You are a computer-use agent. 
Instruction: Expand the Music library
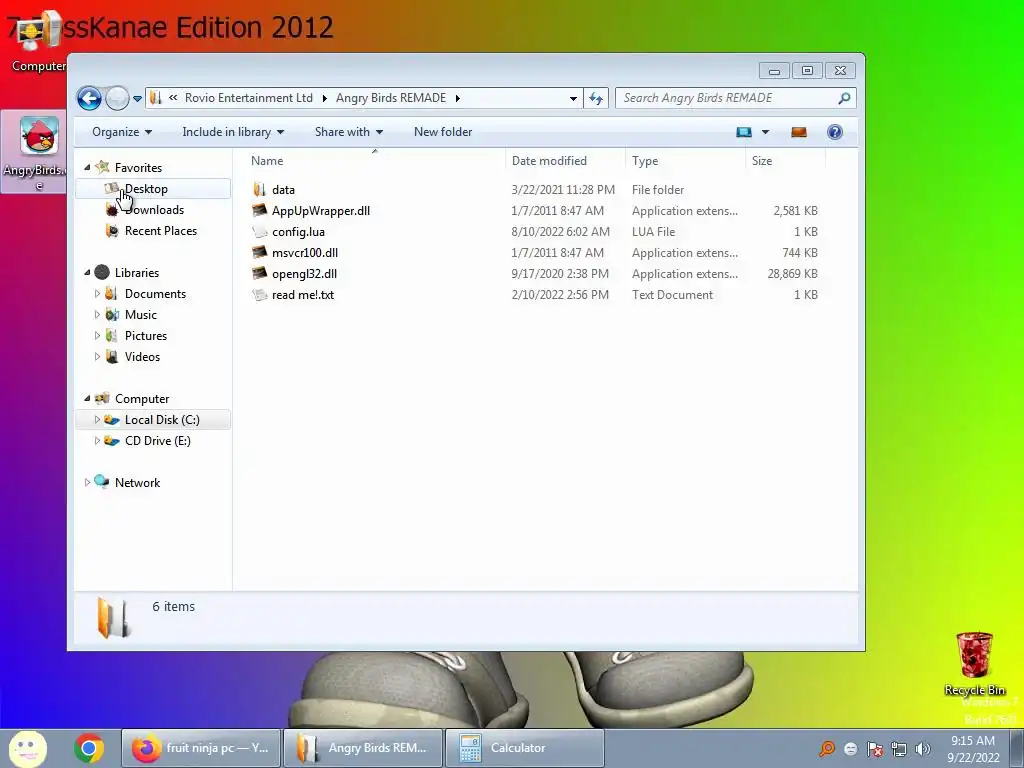[x=97, y=315]
